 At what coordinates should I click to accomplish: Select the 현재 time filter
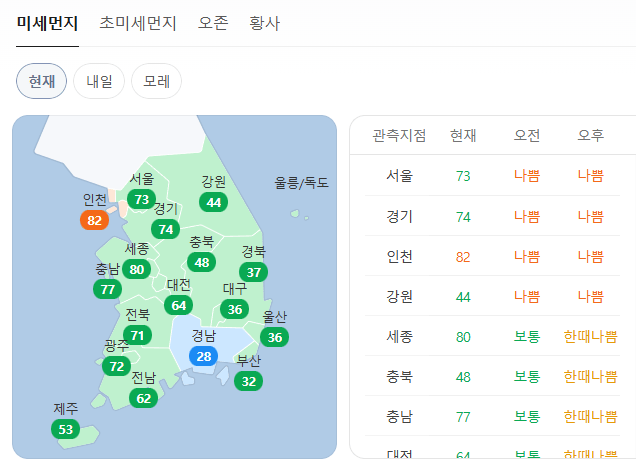coord(42,81)
